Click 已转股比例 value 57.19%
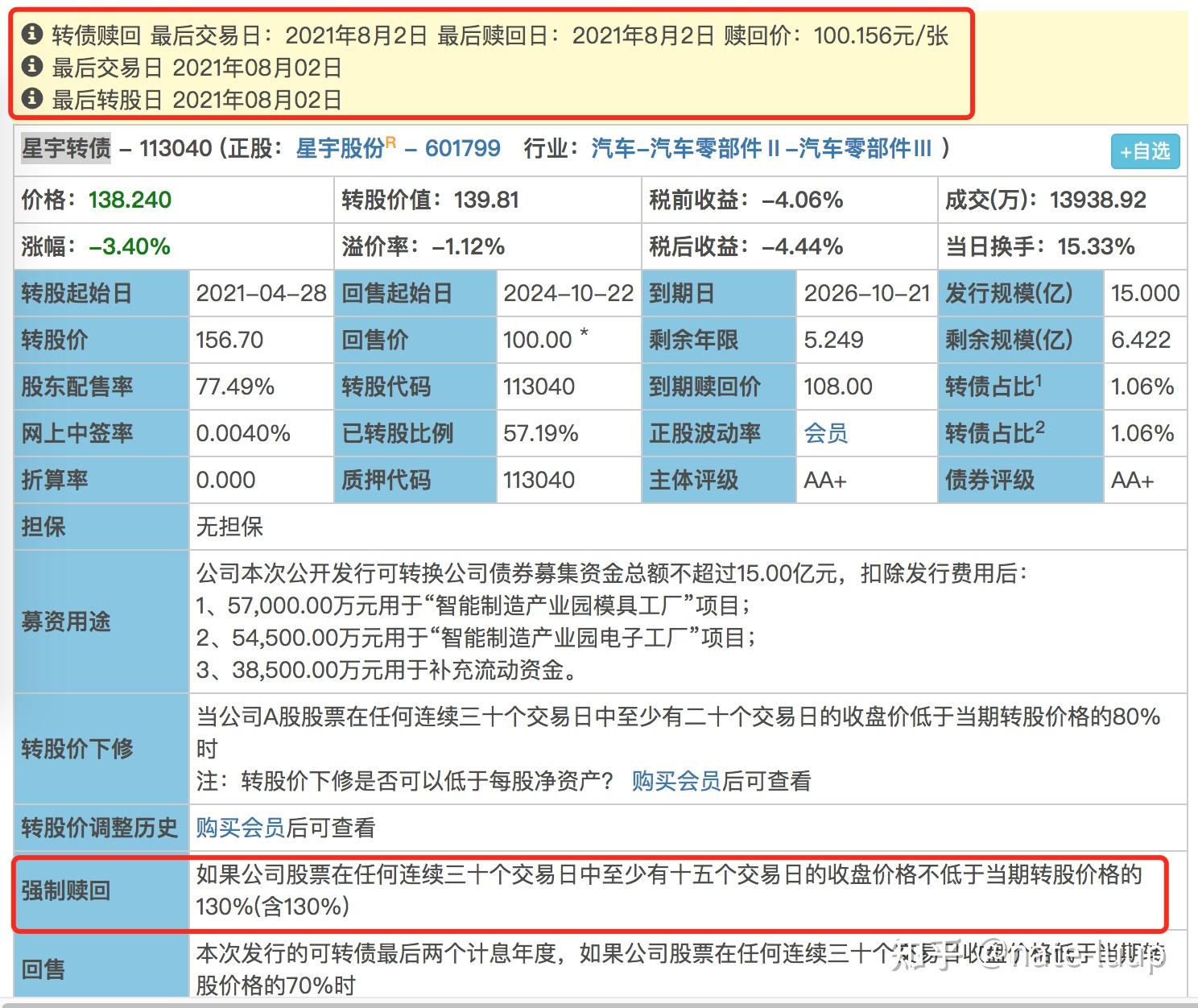The height and width of the screenshot is (1008, 1198). tap(541, 433)
